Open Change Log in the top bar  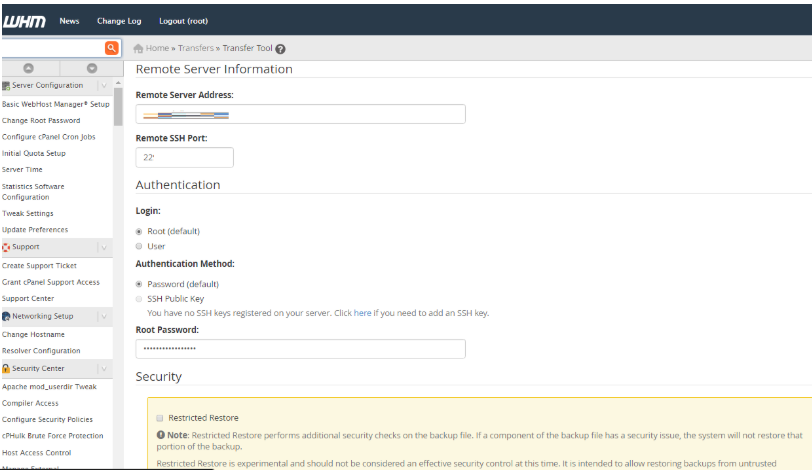pos(119,21)
